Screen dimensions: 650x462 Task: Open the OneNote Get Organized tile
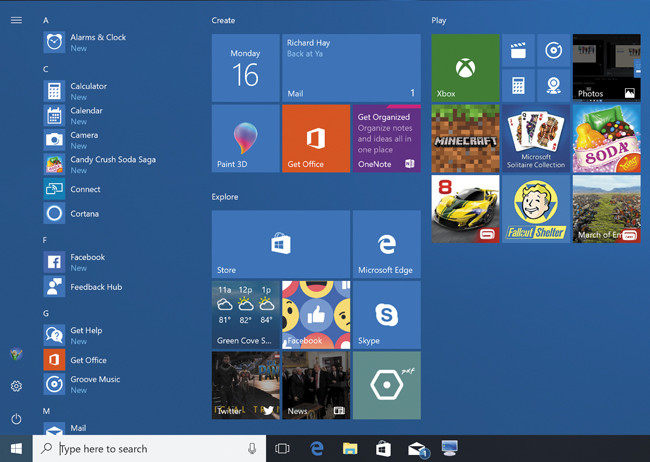(387, 139)
